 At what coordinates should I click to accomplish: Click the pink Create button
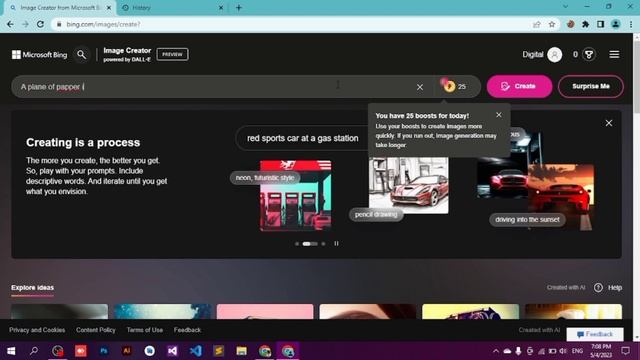point(519,86)
